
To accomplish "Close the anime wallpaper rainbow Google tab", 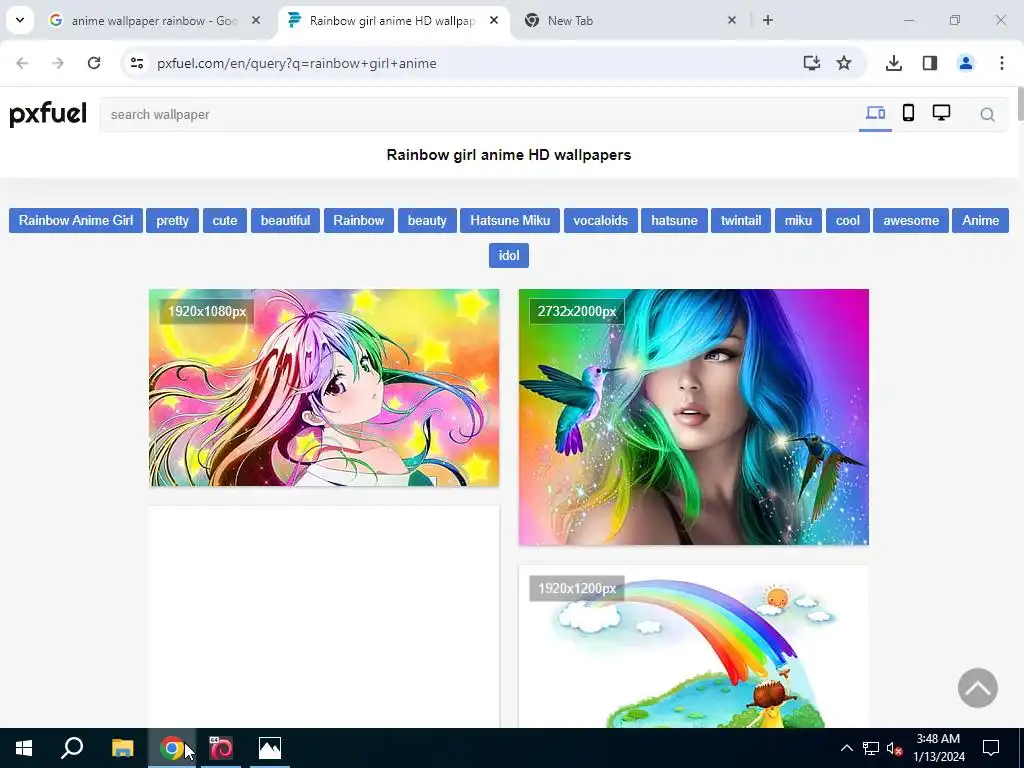I will tap(256, 20).
